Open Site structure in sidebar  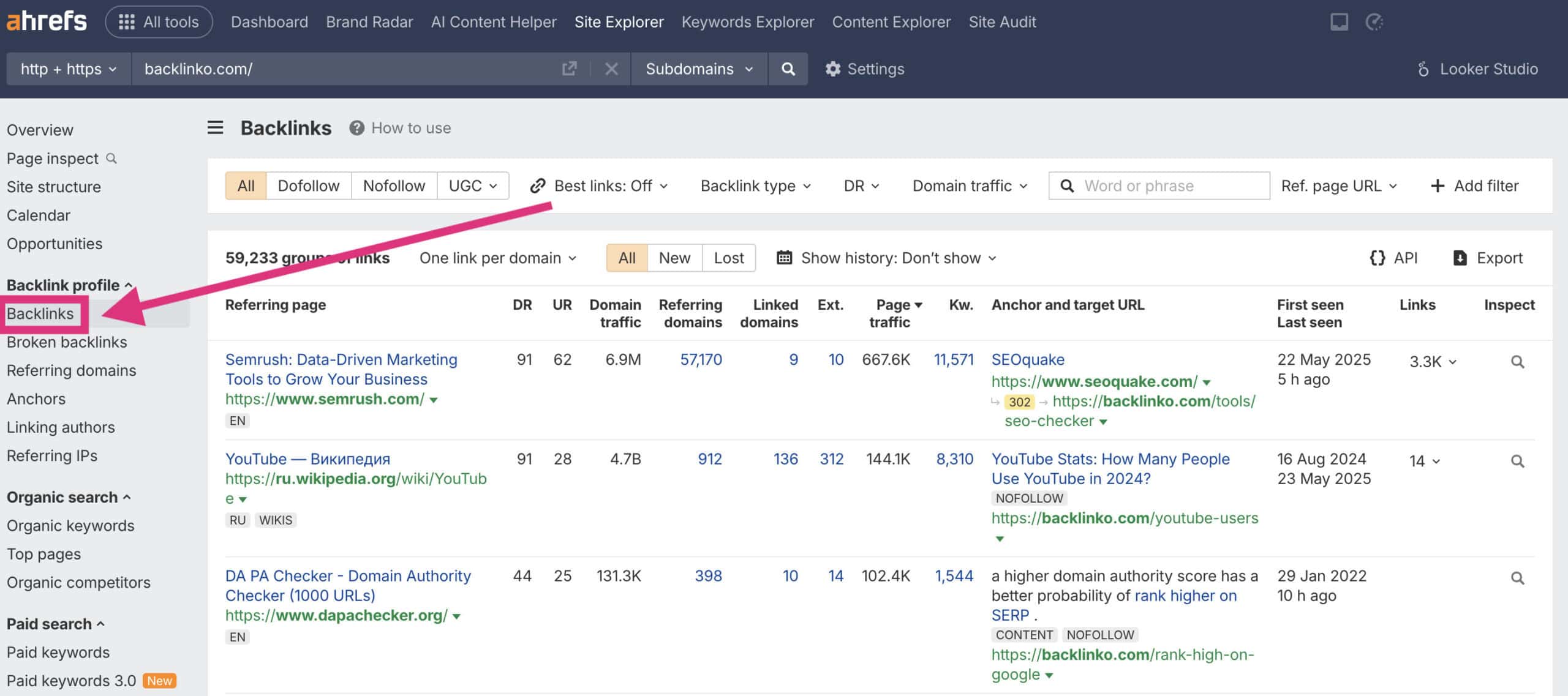[x=54, y=187]
